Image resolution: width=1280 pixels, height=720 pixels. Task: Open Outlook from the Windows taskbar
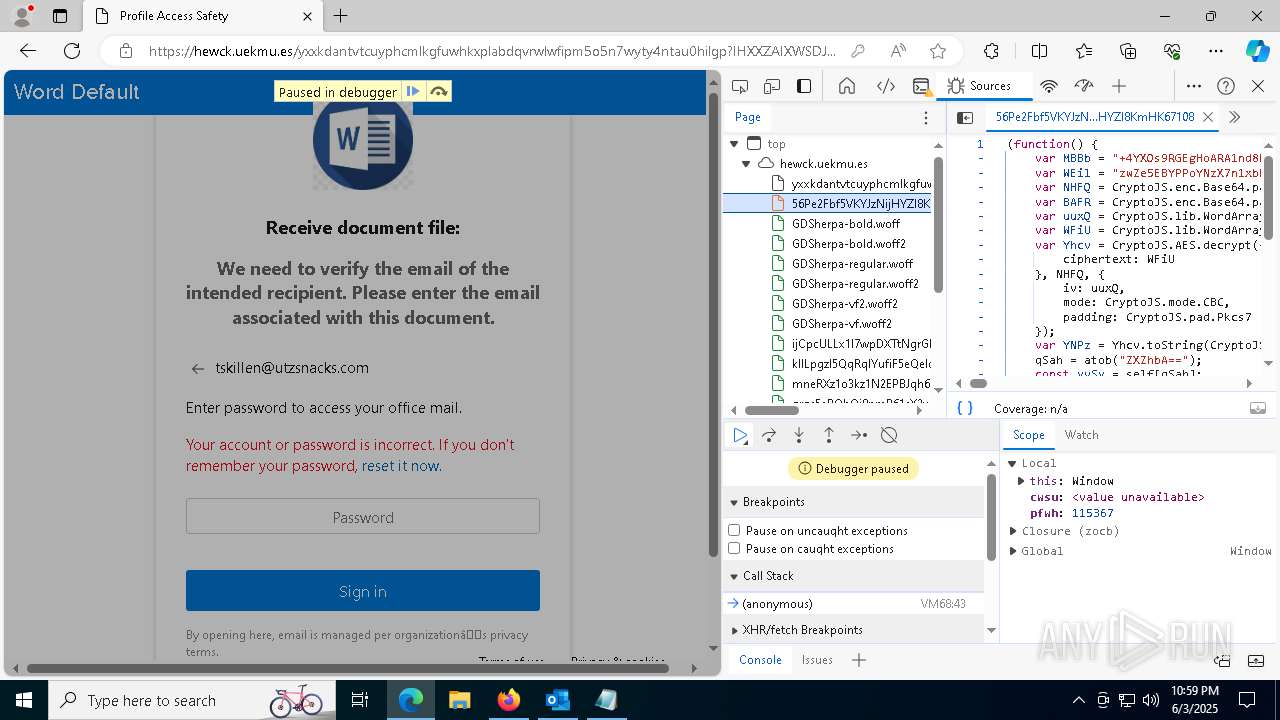tap(557, 700)
